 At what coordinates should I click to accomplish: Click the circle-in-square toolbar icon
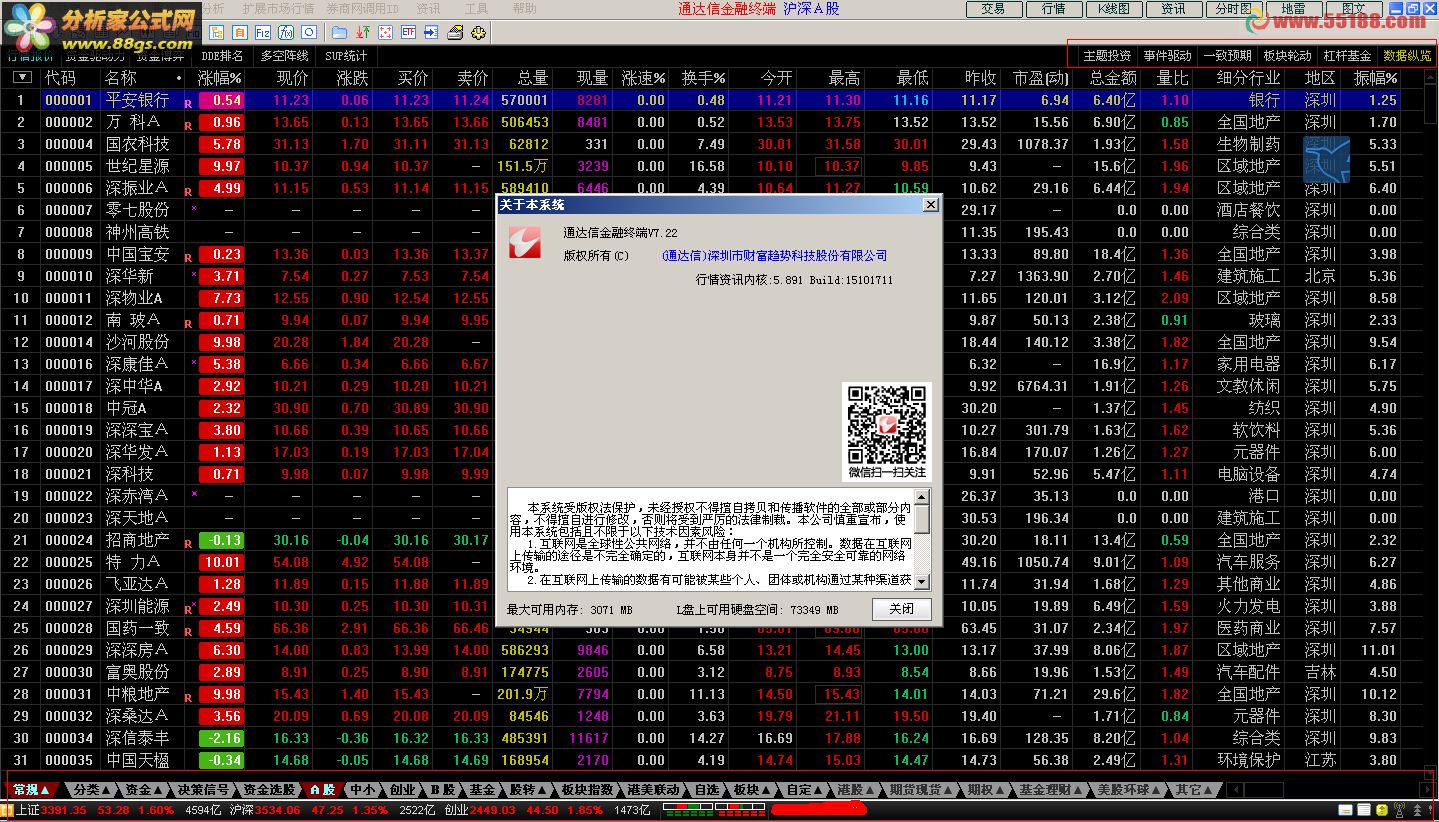(309, 32)
